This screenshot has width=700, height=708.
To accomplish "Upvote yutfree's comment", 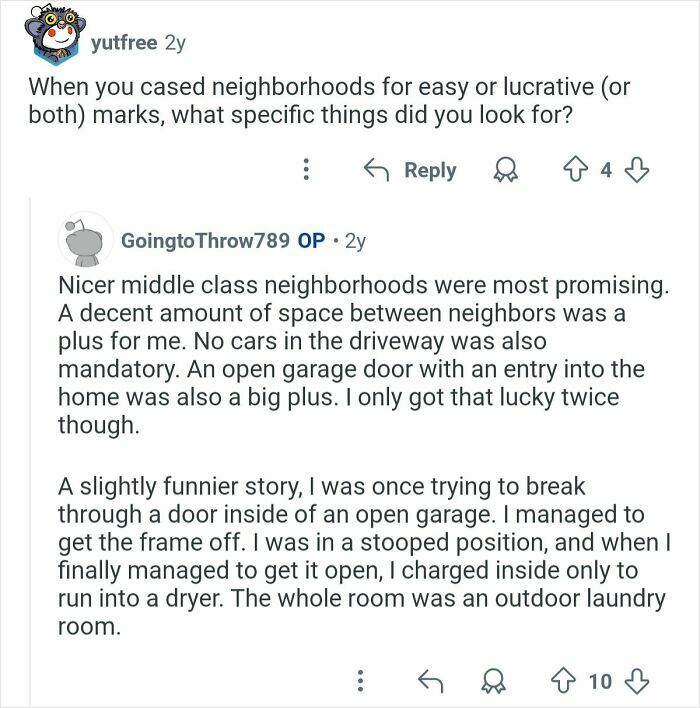I will [x=577, y=171].
